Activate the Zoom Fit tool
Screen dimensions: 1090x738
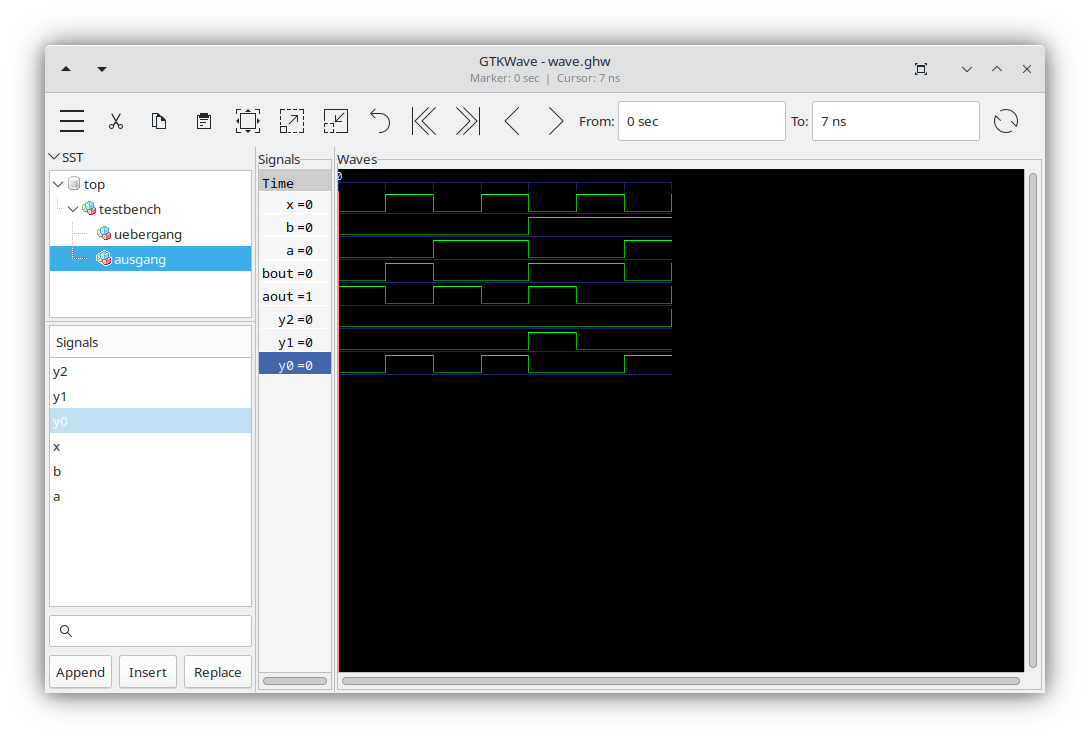(247, 120)
